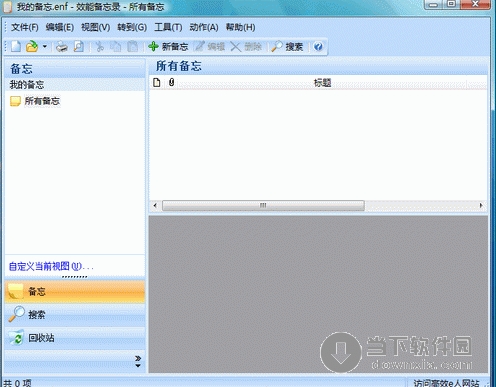Select 所有备忘 folder in sidebar
This screenshot has height=387, width=496.
pyautogui.click(x=35, y=101)
